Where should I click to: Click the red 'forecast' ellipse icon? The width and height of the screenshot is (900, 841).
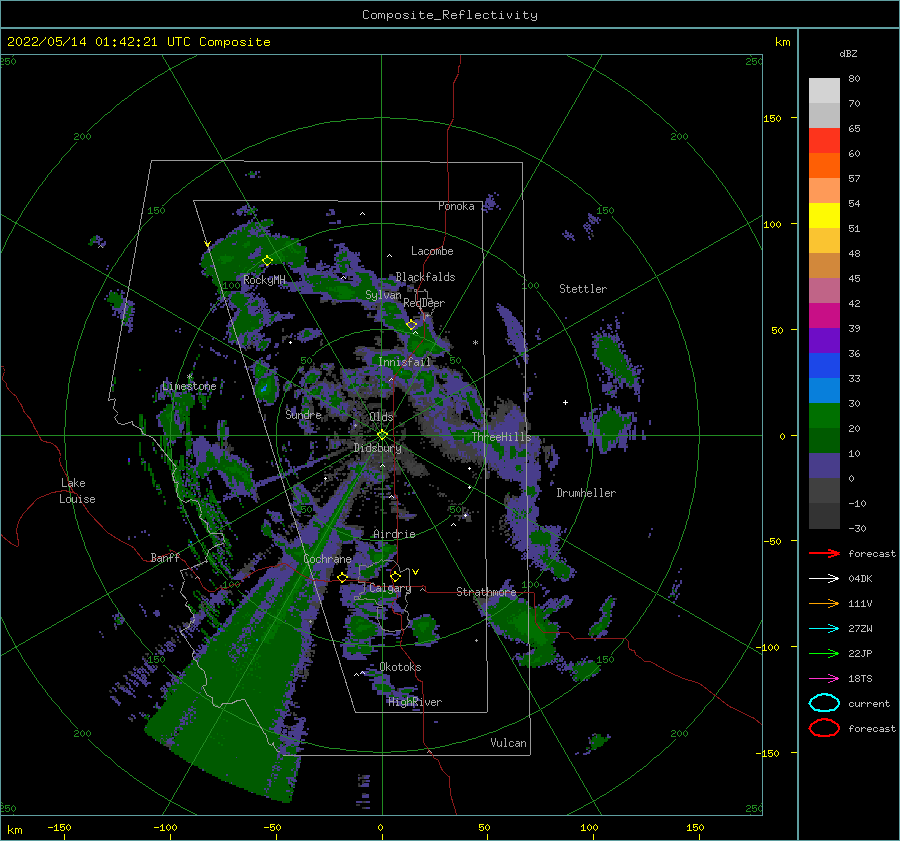[x=824, y=728]
